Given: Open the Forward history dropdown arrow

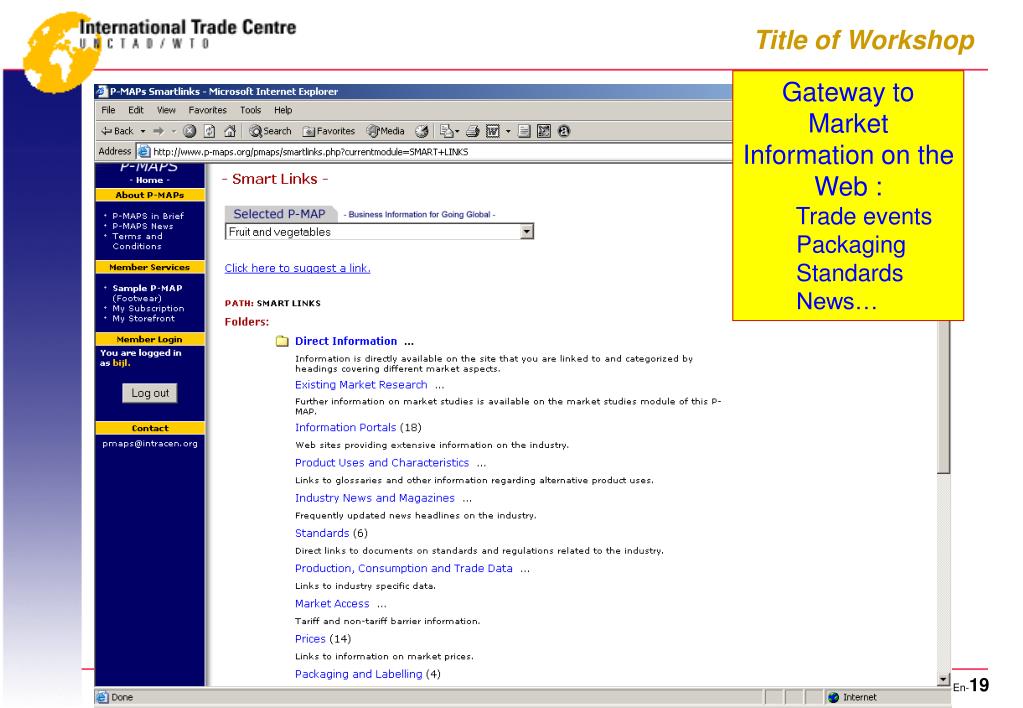Looking at the screenshot, I should [x=174, y=131].
